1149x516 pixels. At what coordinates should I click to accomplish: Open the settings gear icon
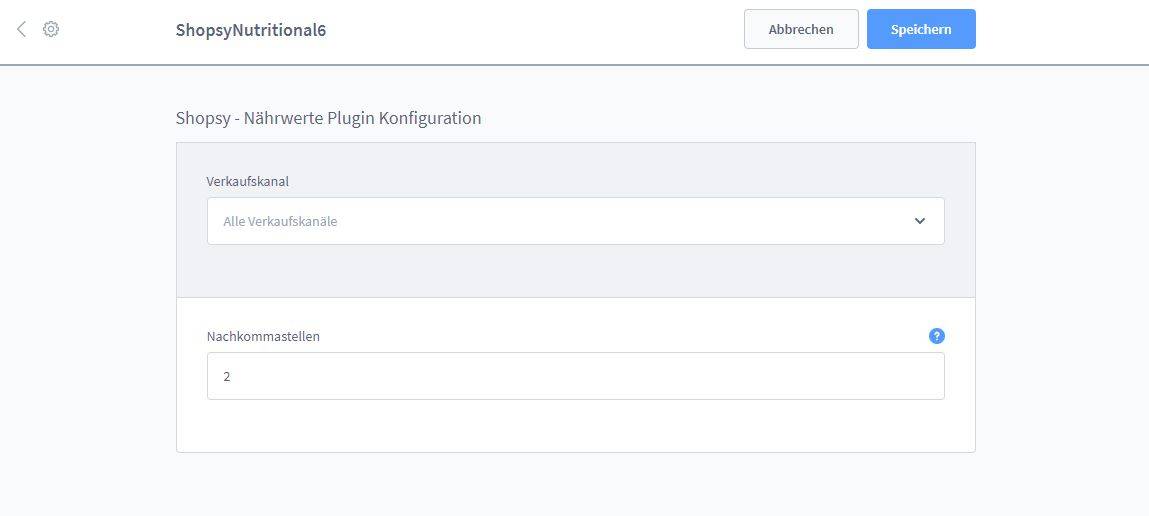(51, 29)
